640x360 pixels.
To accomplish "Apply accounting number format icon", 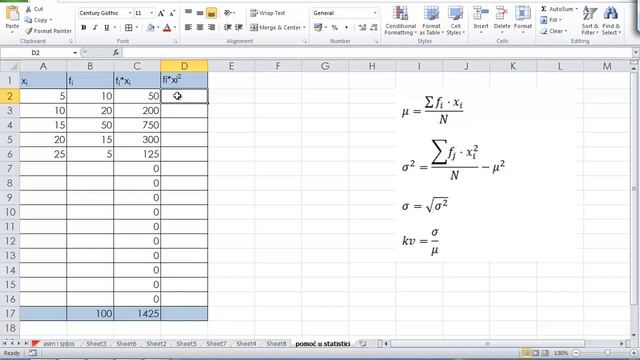I will click(318, 27).
